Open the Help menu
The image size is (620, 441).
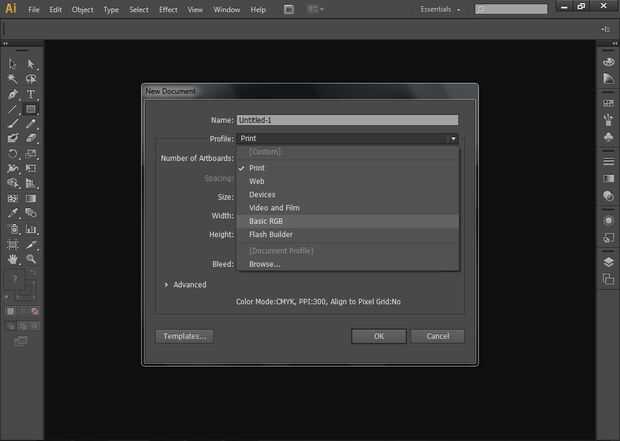pyautogui.click(x=258, y=10)
